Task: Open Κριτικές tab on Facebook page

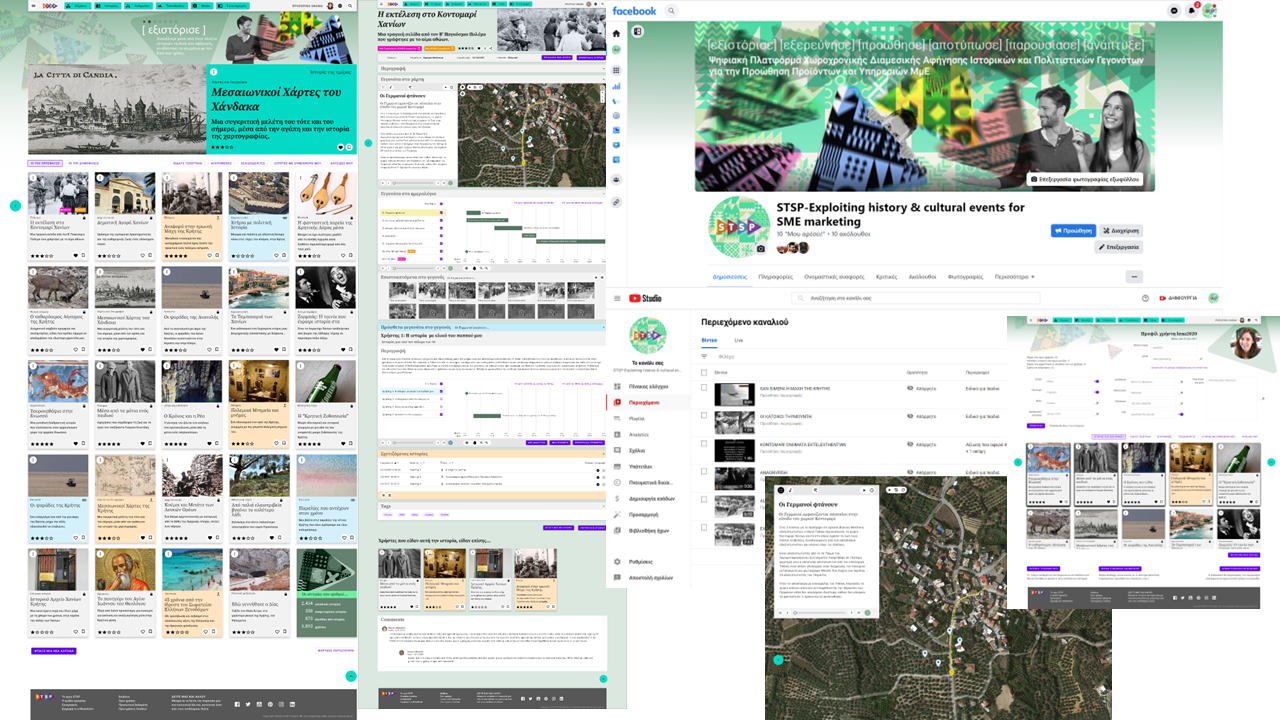Action: [886, 277]
